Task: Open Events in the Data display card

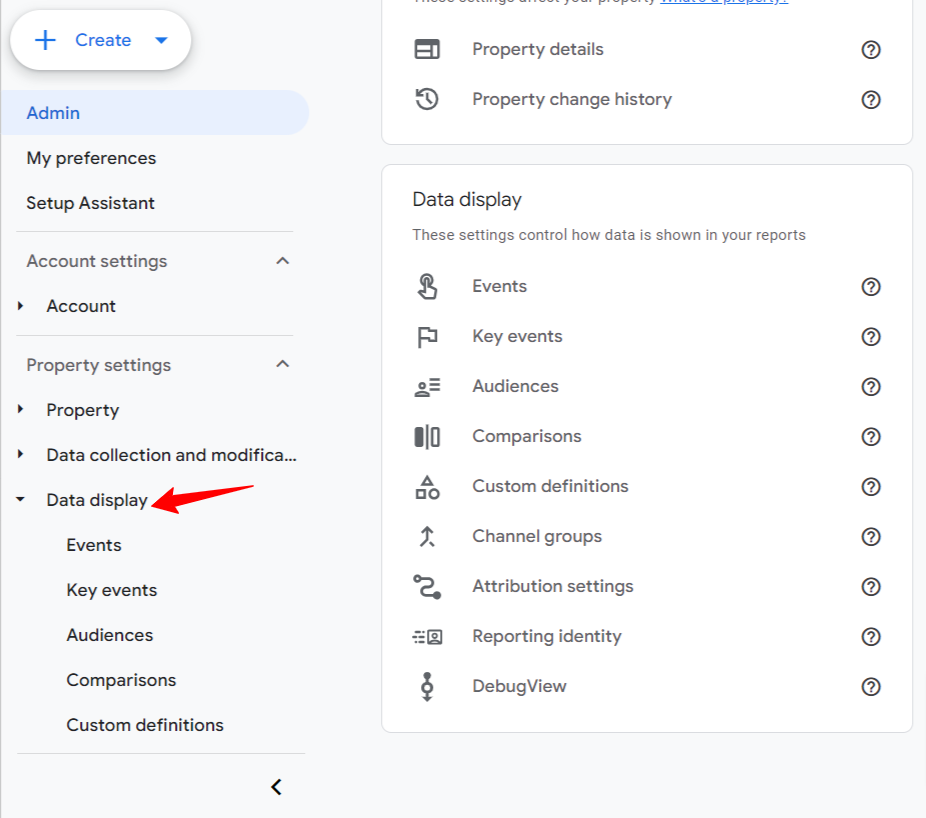Action: click(x=499, y=286)
